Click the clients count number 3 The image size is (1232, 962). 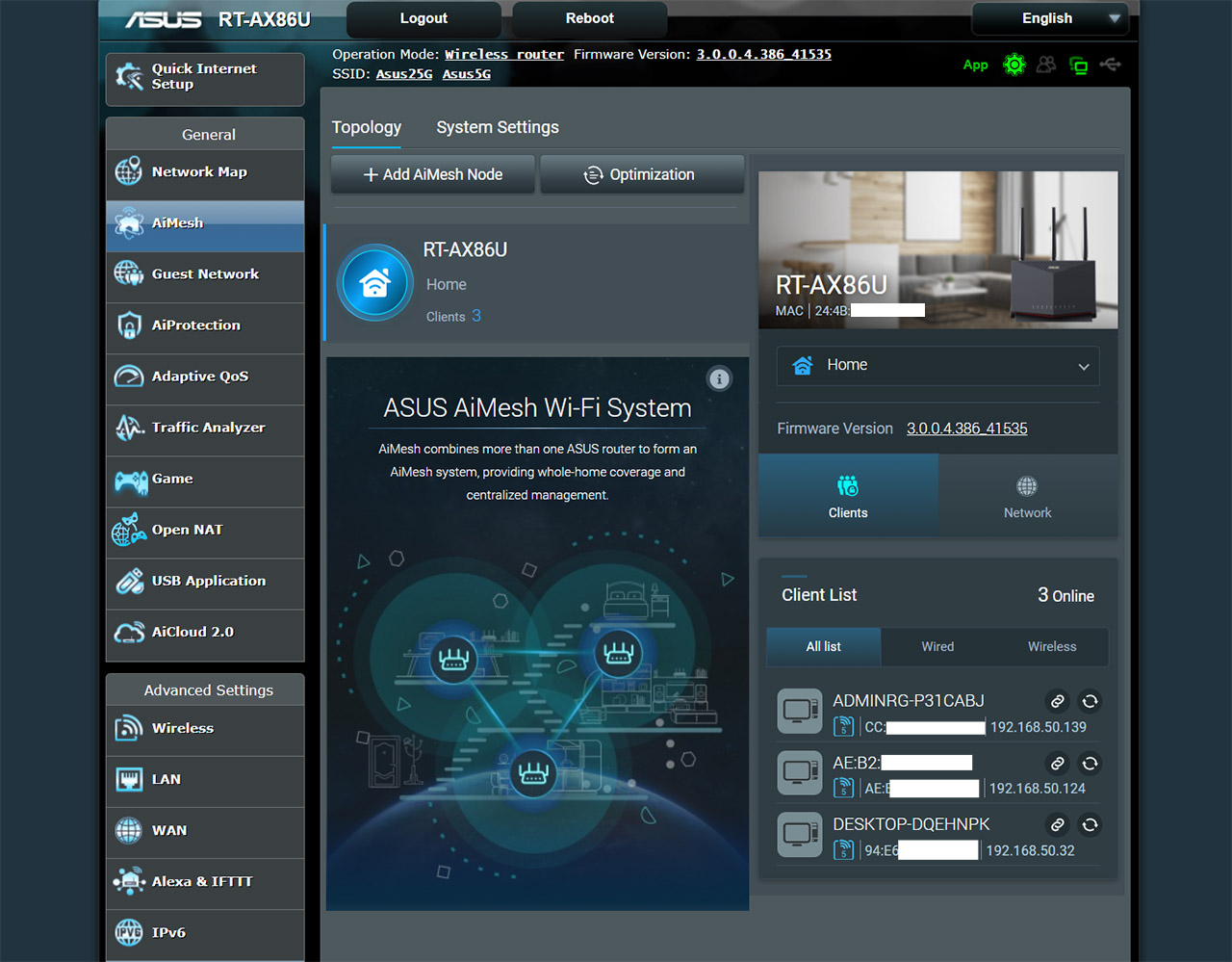(476, 316)
